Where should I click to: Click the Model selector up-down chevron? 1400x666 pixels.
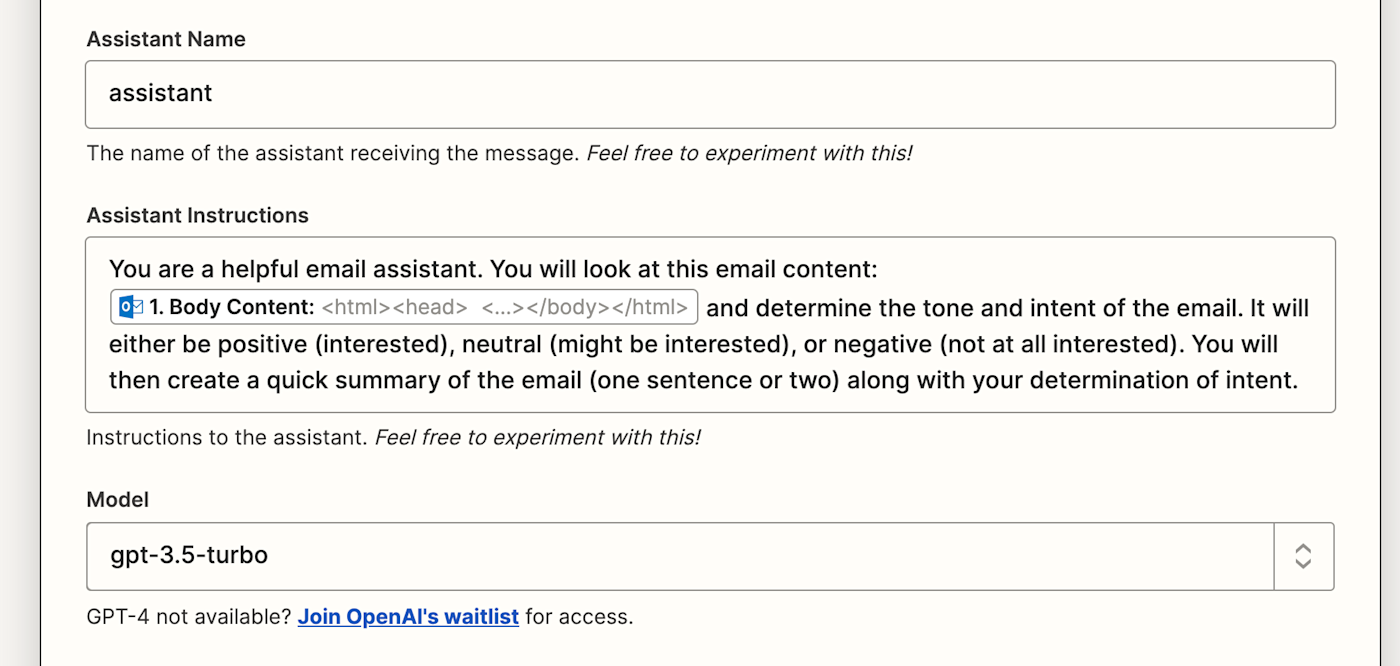[1303, 556]
